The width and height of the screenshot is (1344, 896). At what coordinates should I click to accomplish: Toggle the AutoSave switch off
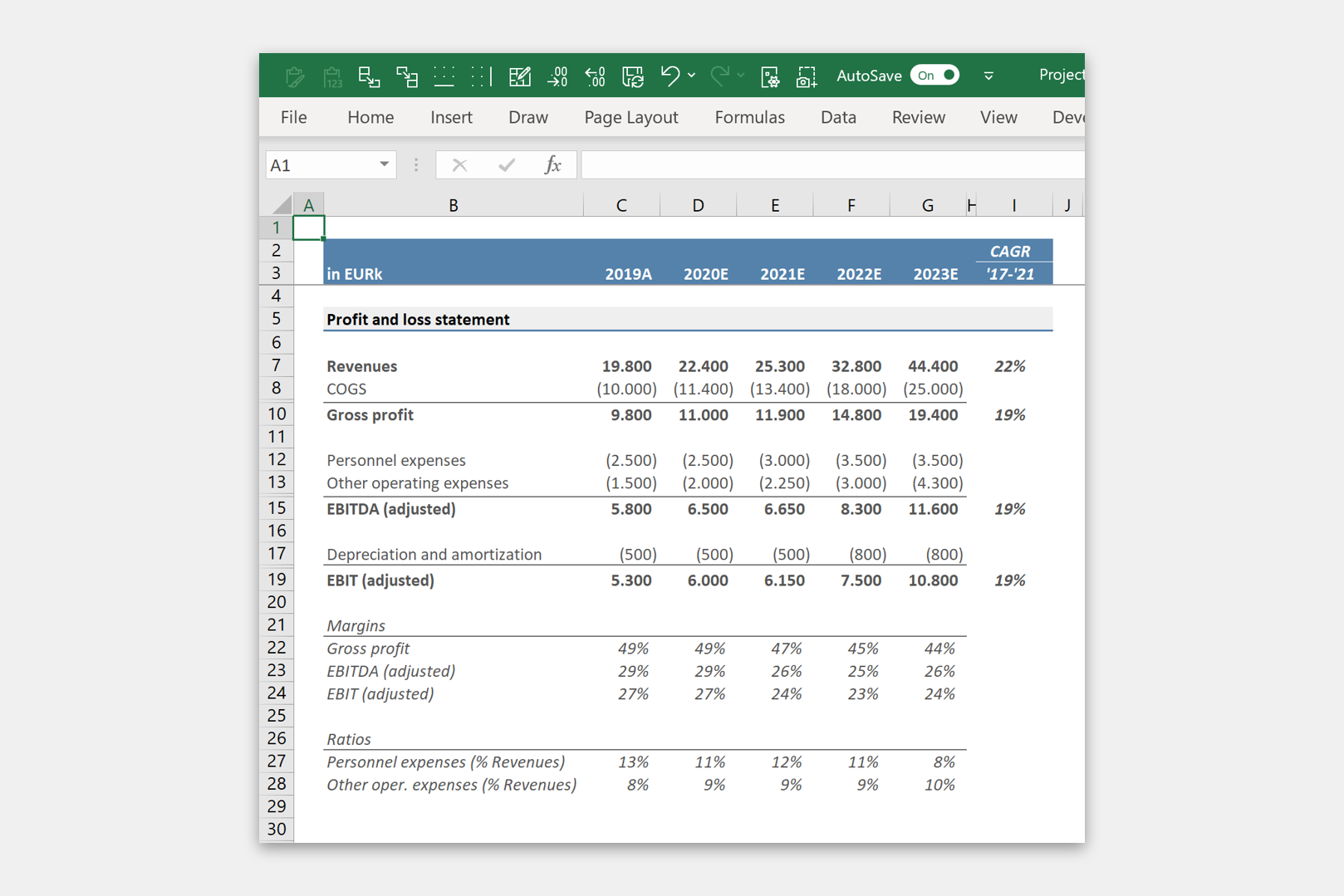pos(935,75)
